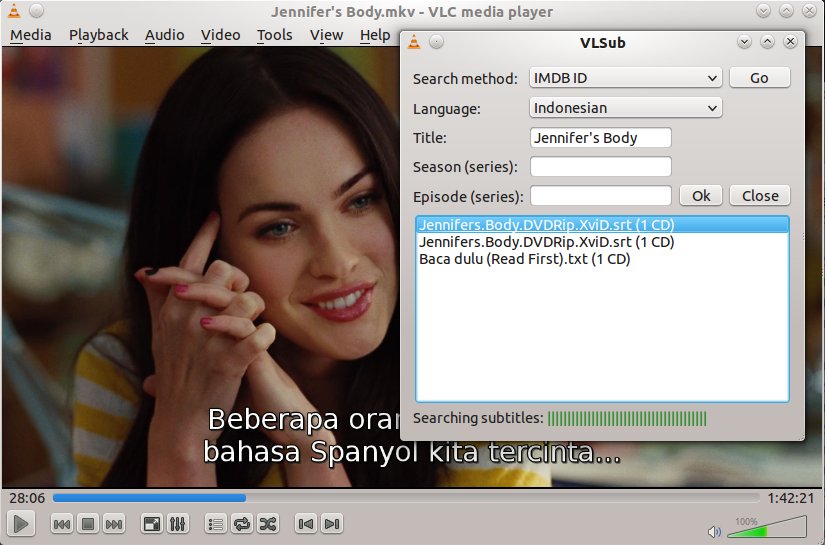
Task: Open extended settings equalizer icon
Action: click(178, 524)
